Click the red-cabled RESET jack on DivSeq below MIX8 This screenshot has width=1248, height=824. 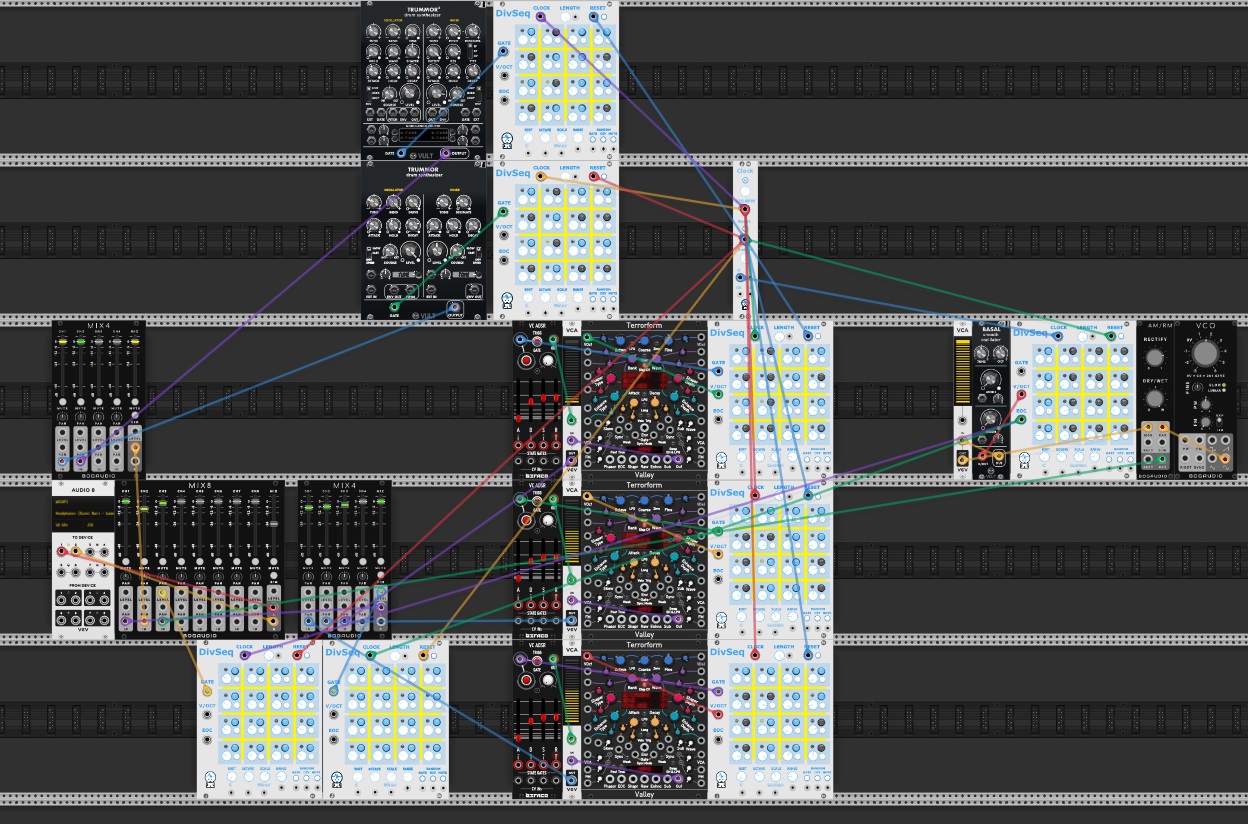[297, 655]
